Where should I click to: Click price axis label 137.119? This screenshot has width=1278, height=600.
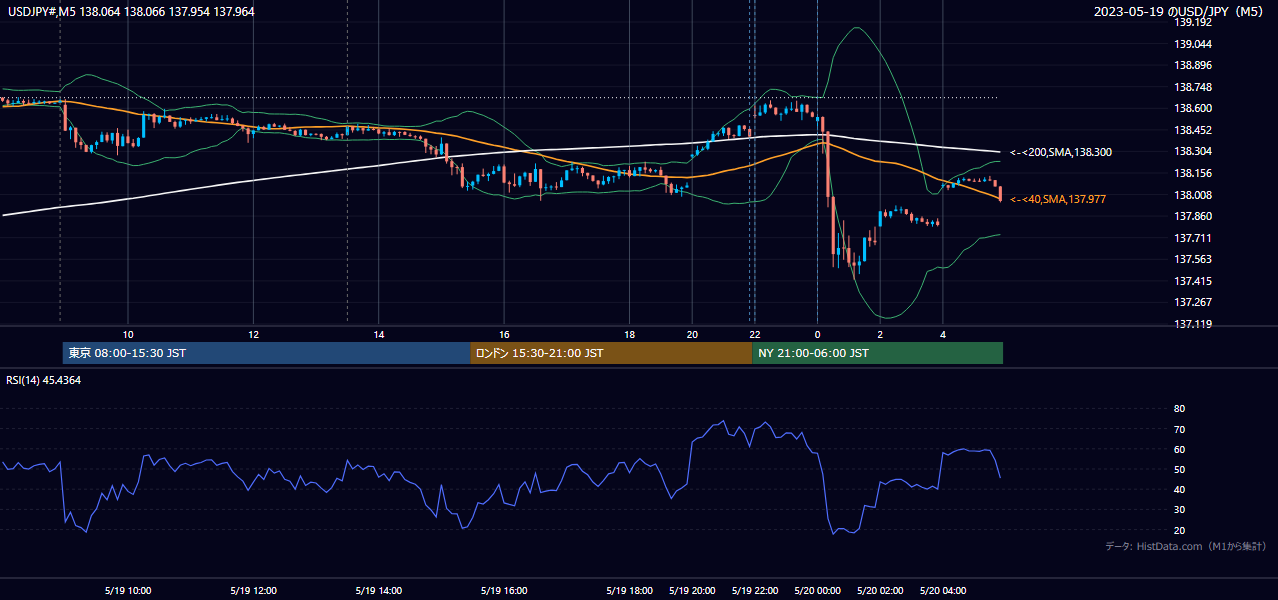(1193, 324)
